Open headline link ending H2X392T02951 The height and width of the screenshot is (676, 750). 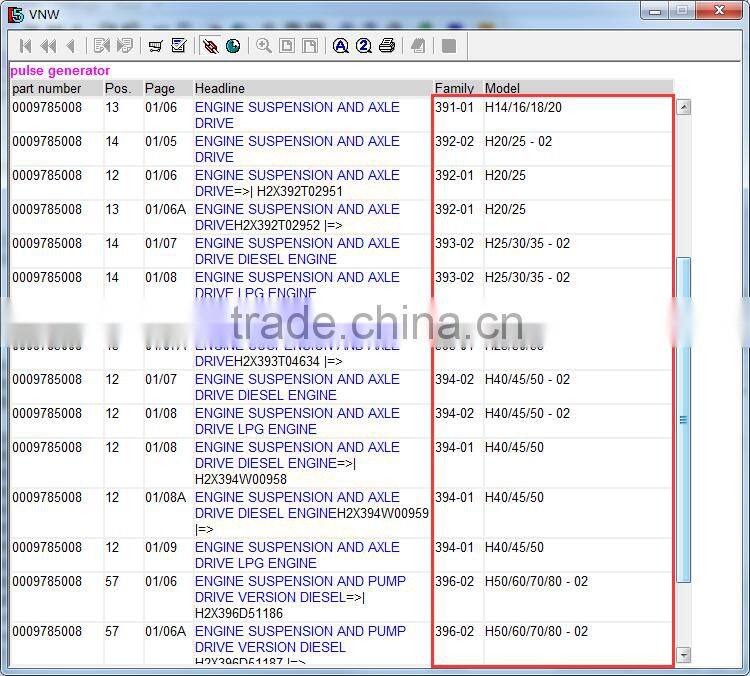[297, 183]
